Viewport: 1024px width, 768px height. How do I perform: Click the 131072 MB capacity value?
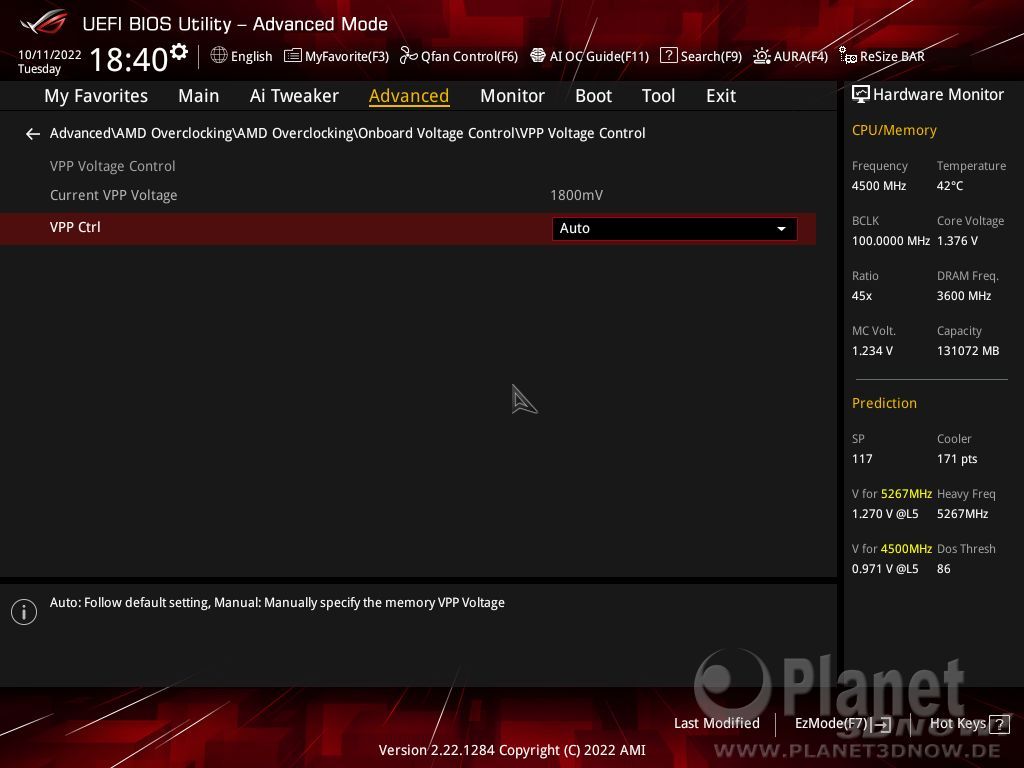(x=968, y=351)
